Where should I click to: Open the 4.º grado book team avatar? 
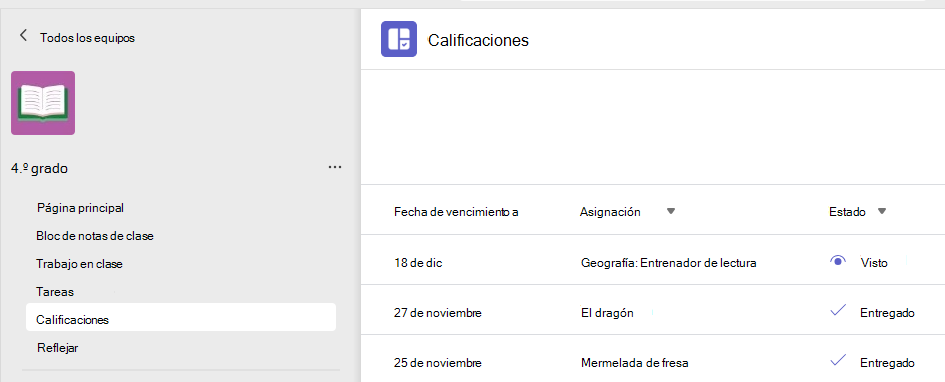[x=43, y=103]
